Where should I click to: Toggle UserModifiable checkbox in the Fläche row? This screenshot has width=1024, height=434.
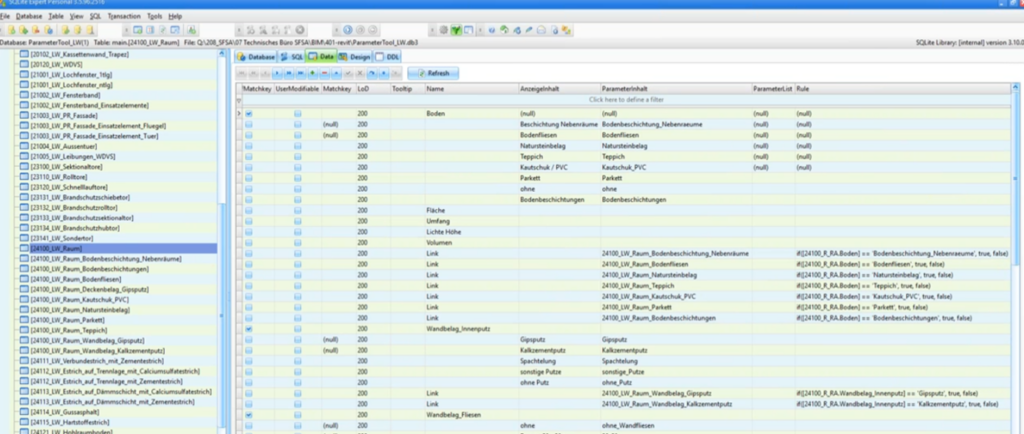[297, 209]
